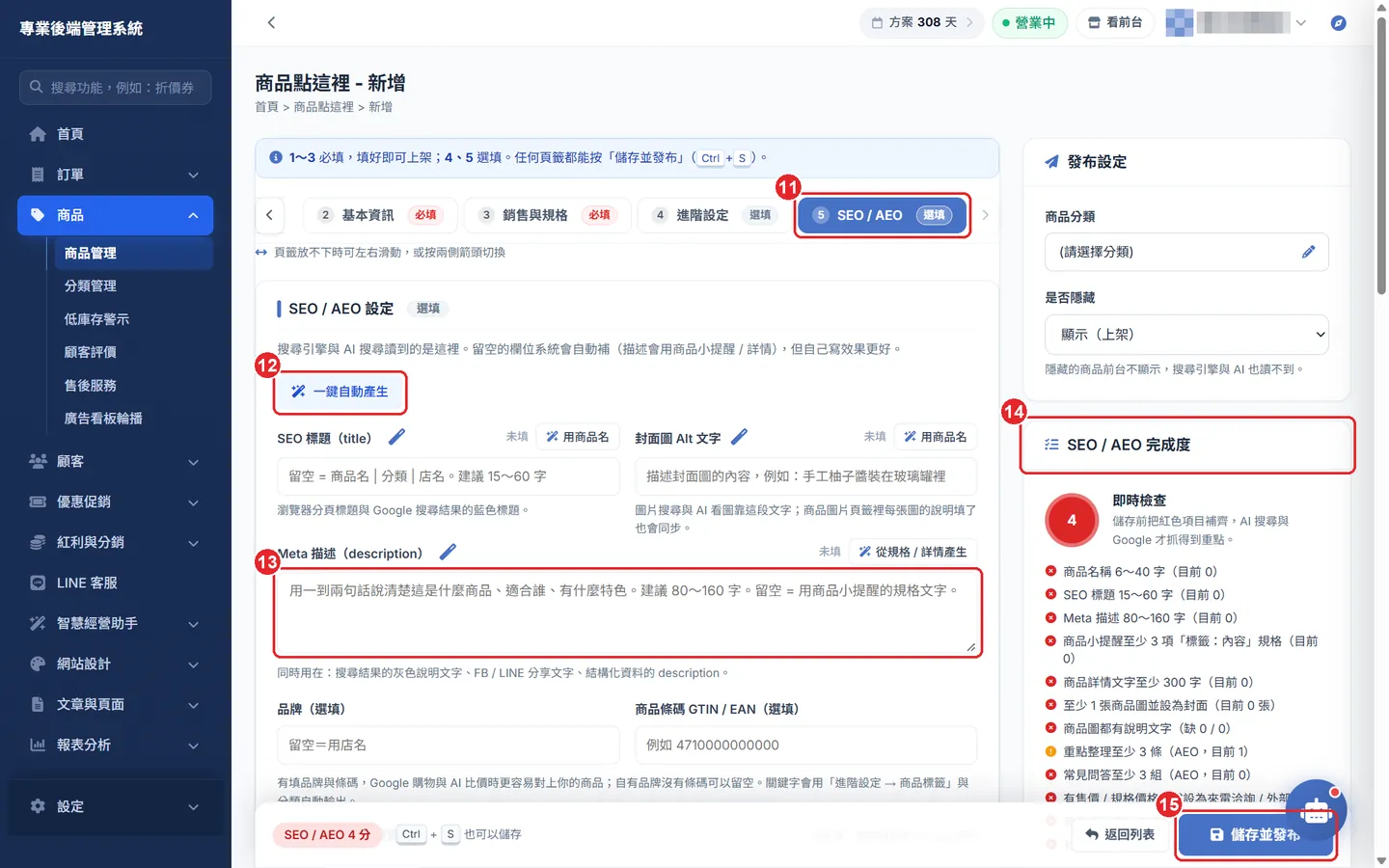Click the 發布設定 paper plane icon
1389x868 pixels.
(1051, 162)
